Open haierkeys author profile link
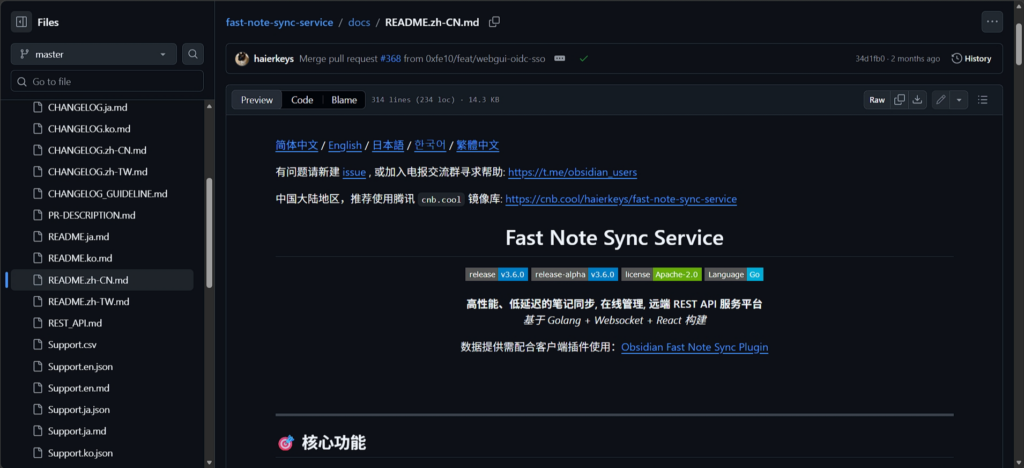Screen dimensions: 1024x468 tap(274, 59)
